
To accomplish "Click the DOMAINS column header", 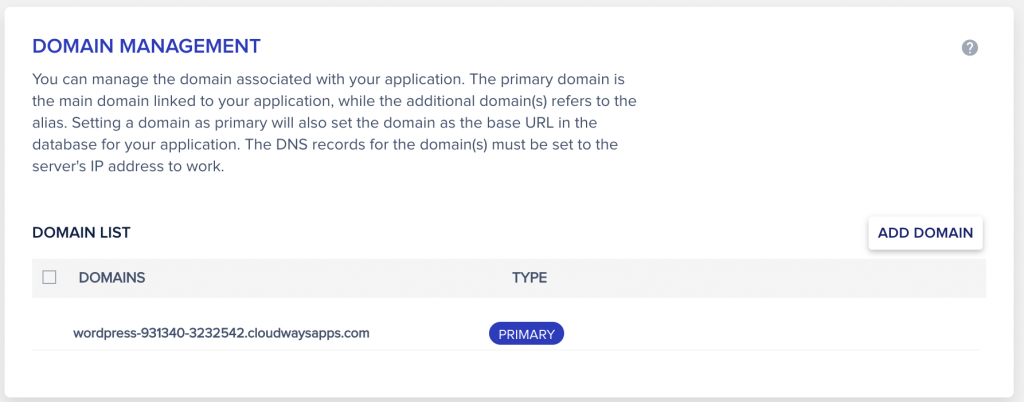I will [x=112, y=277].
